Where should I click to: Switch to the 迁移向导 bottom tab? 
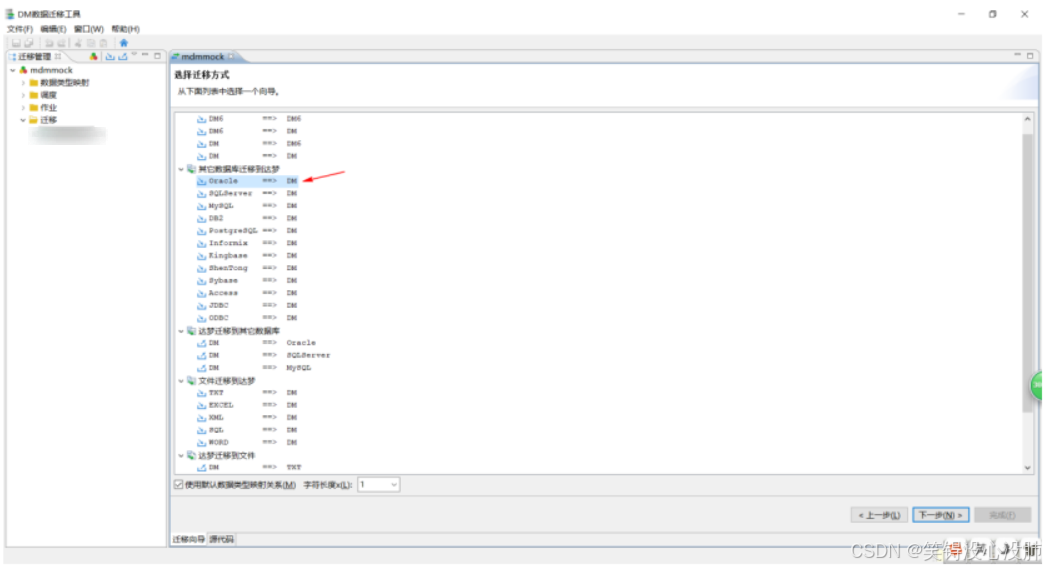click(189, 540)
